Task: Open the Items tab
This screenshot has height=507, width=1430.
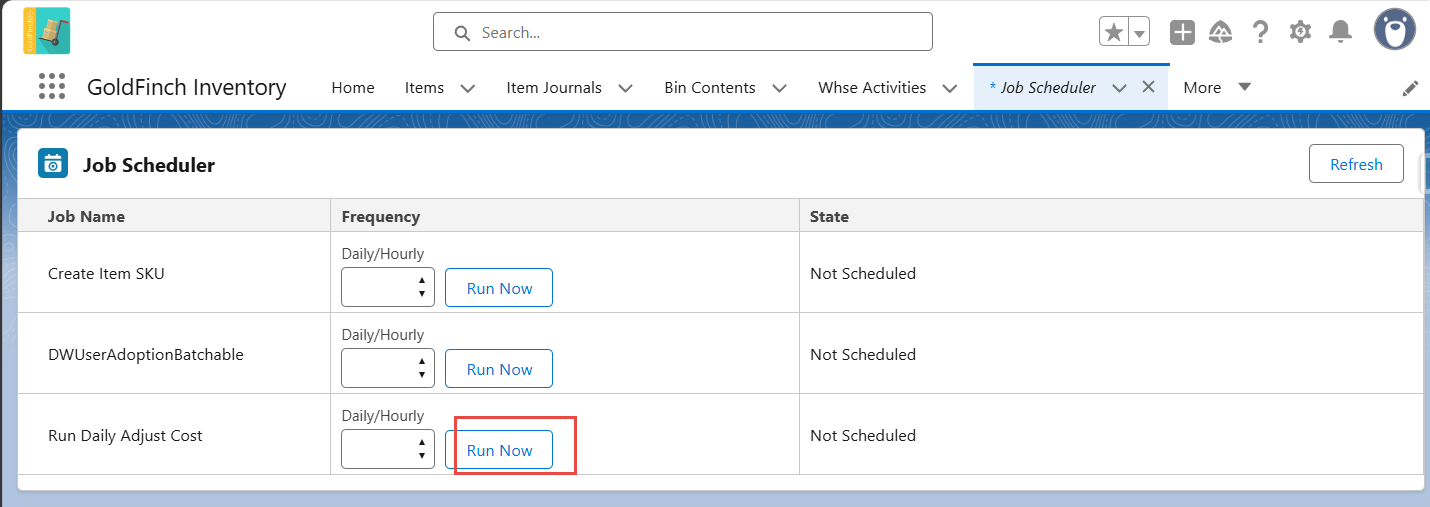Action: coord(424,87)
